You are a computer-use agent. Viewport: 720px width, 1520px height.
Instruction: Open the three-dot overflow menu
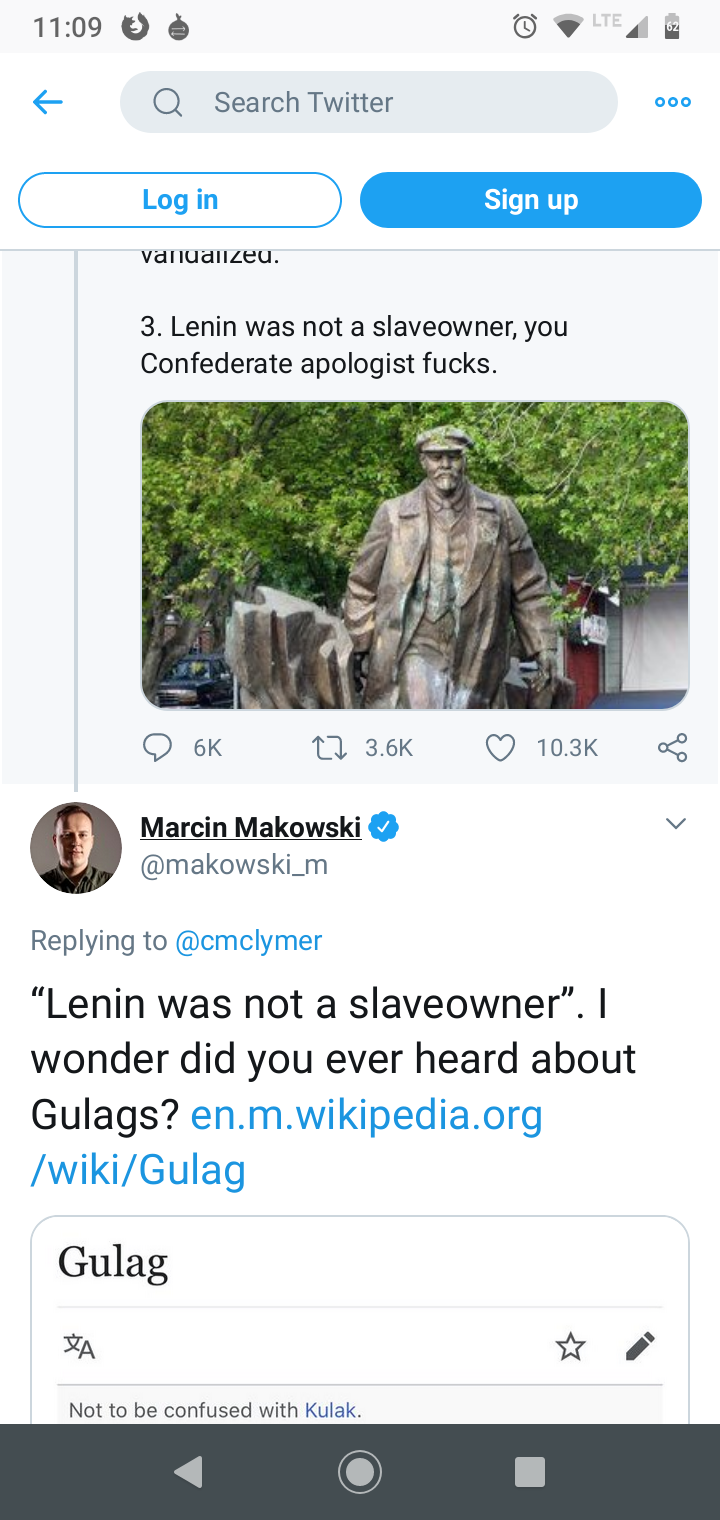click(672, 101)
